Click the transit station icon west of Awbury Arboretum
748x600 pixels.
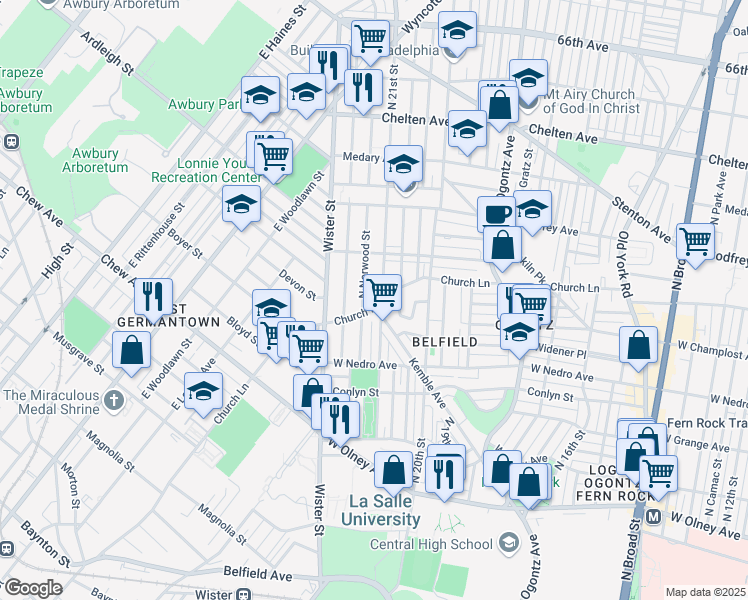(10, 142)
